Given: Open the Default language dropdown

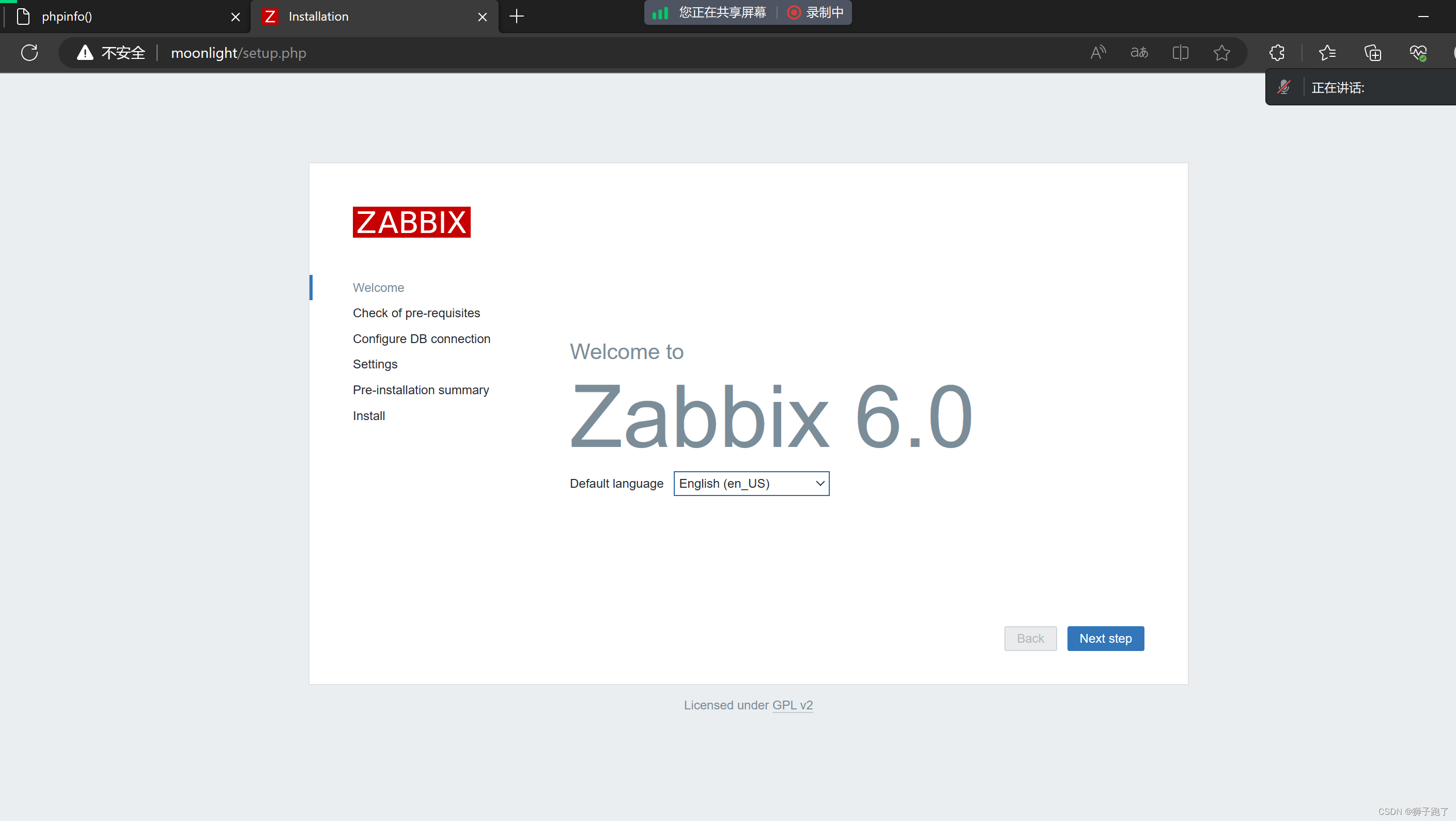Looking at the screenshot, I should coord(751,484).
